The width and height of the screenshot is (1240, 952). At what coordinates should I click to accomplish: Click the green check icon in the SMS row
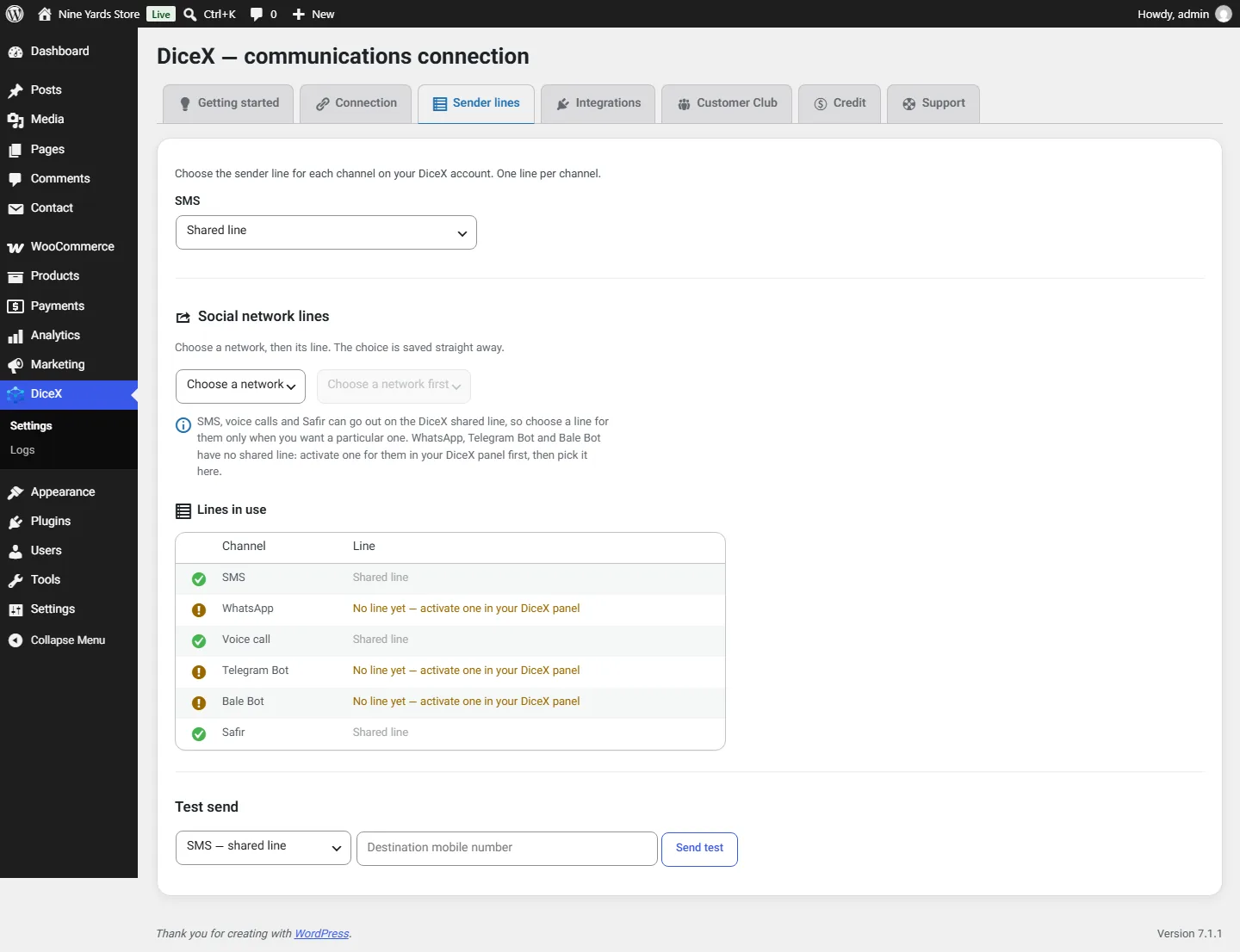coord(199,578)
